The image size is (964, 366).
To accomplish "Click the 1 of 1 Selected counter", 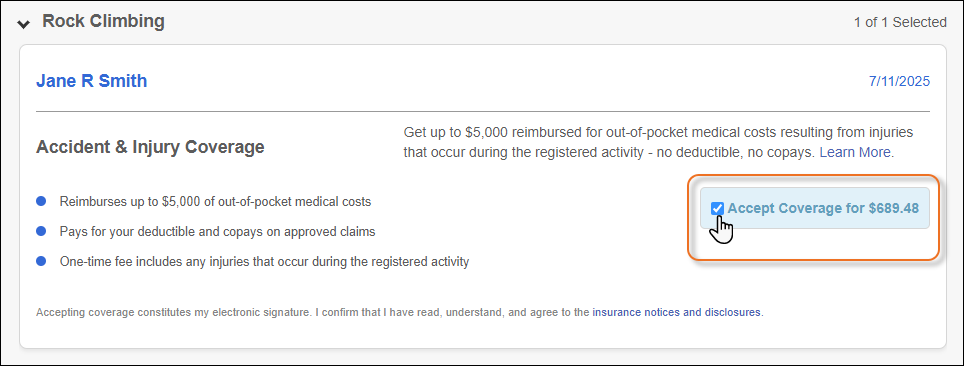I will 900,23.
